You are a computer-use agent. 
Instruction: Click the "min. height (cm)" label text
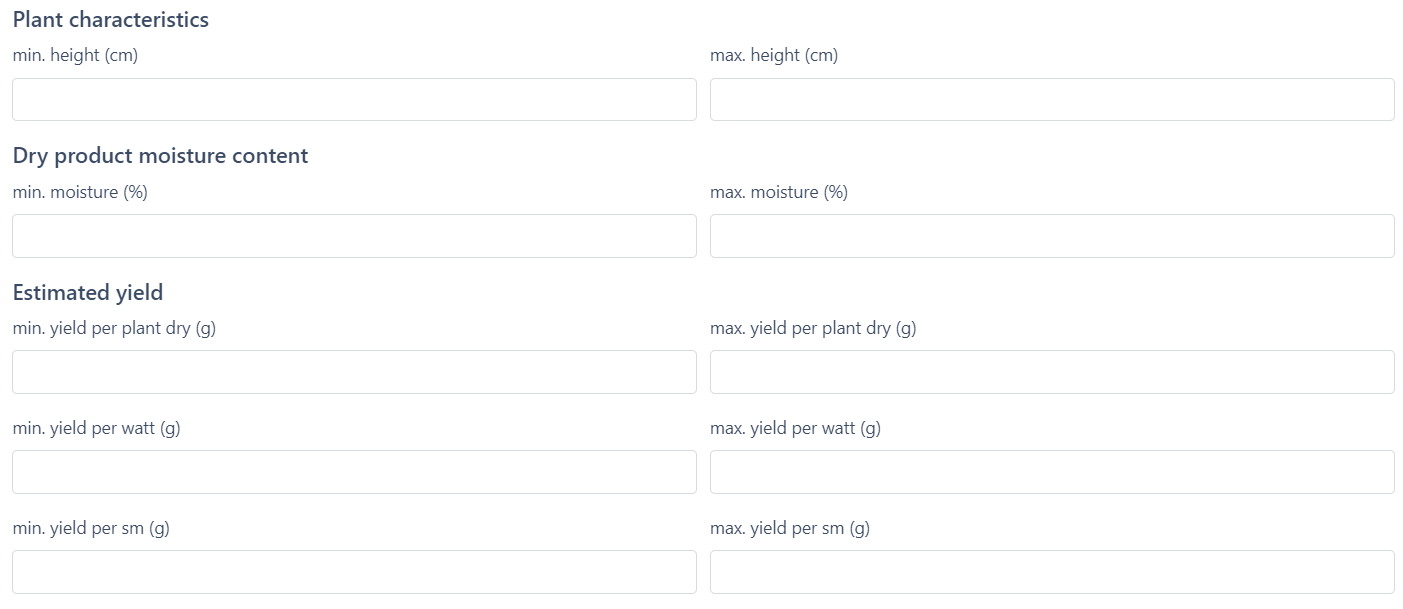[75, 56]
